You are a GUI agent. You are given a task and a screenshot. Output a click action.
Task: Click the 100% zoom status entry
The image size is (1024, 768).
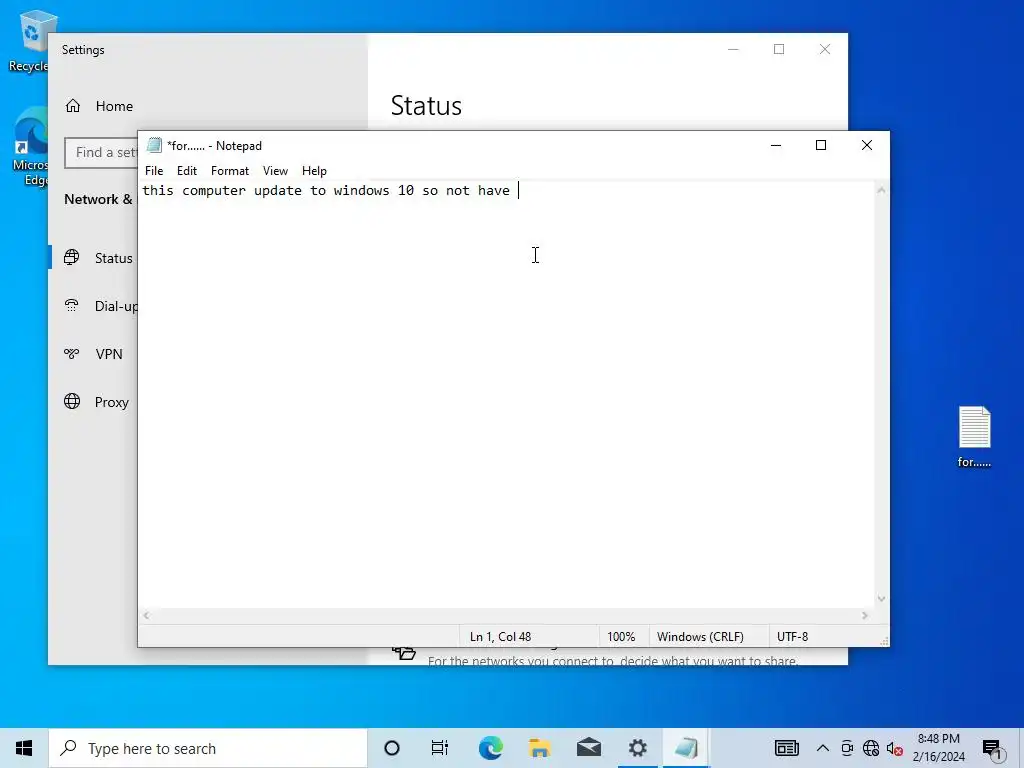coord(621,637)
